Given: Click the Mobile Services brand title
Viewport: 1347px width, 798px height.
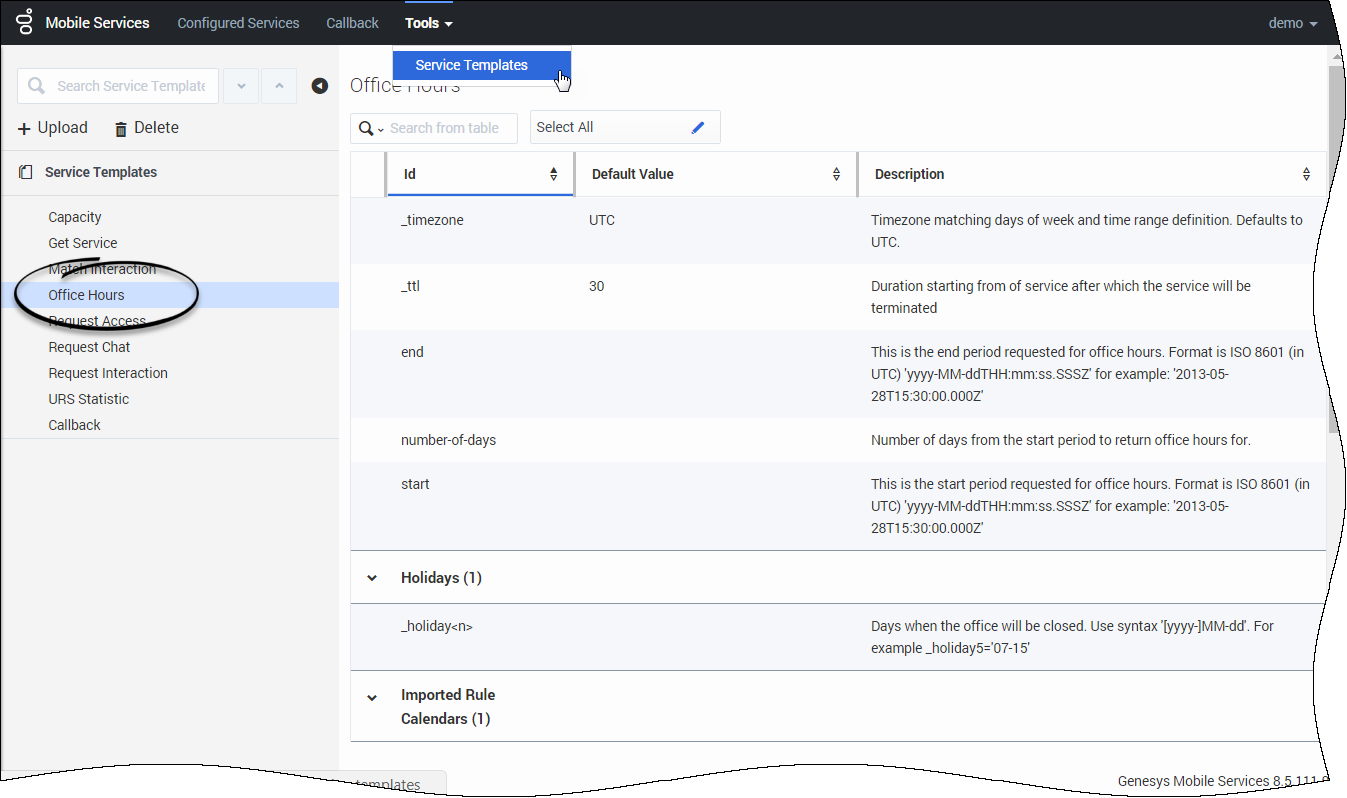Looking at the screenshot, I should [97, 23].
